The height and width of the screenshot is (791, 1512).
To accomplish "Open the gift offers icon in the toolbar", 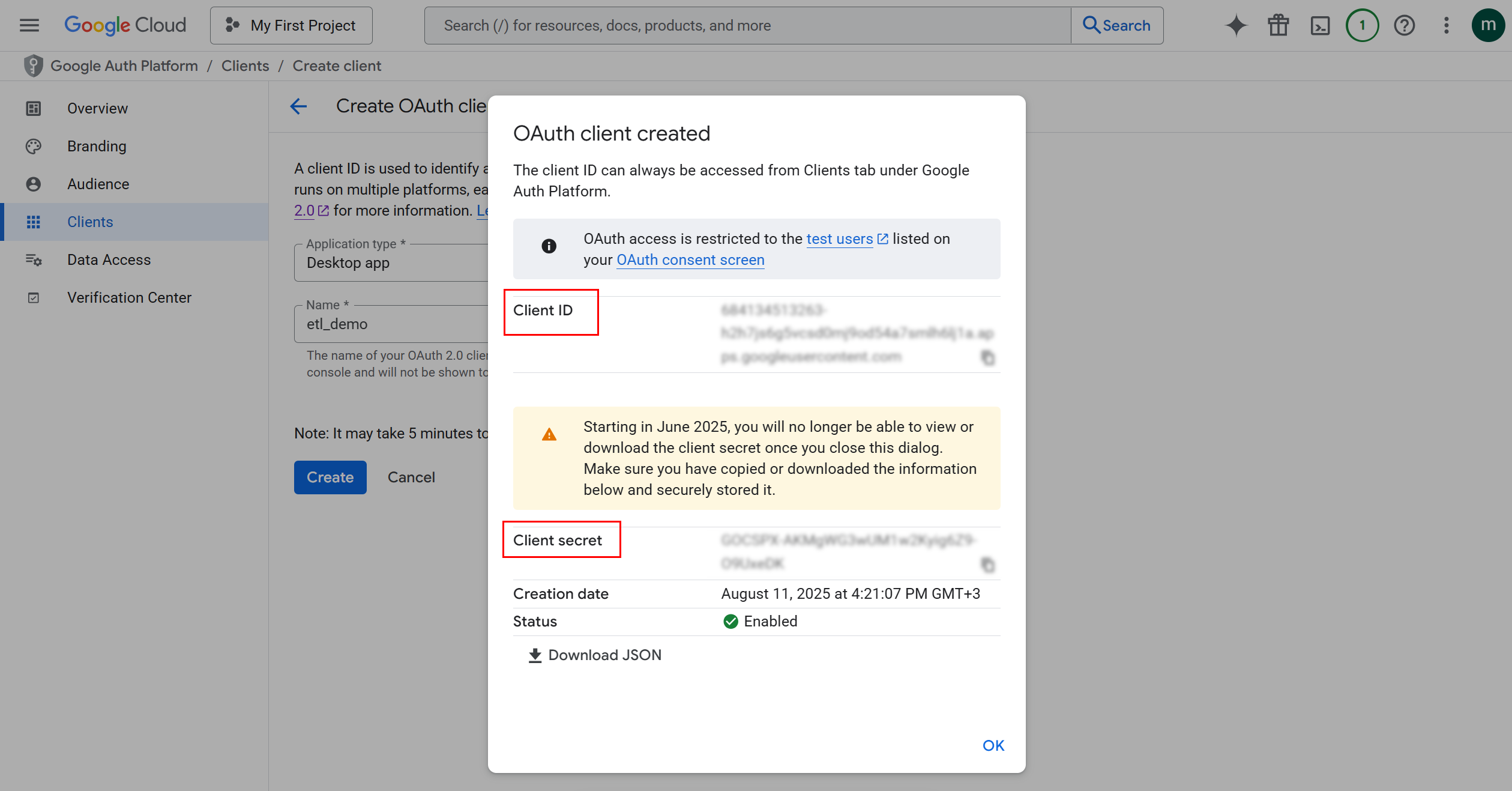I will pos(1278,25).
